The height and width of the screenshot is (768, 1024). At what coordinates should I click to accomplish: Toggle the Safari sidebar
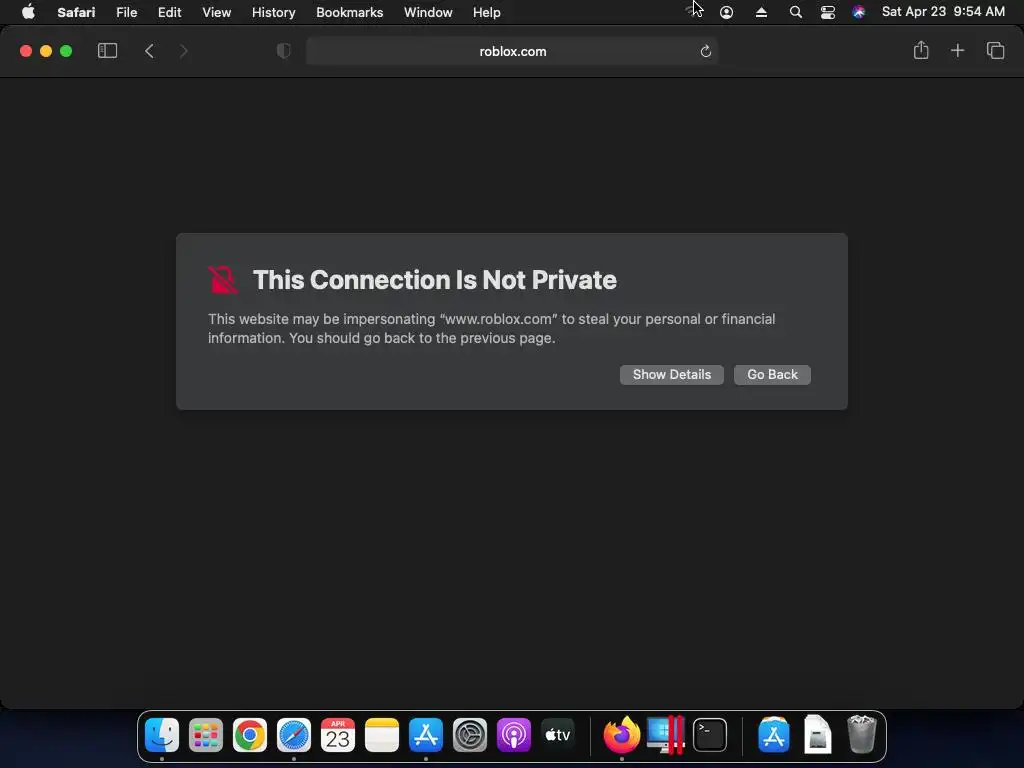[107, 51]
